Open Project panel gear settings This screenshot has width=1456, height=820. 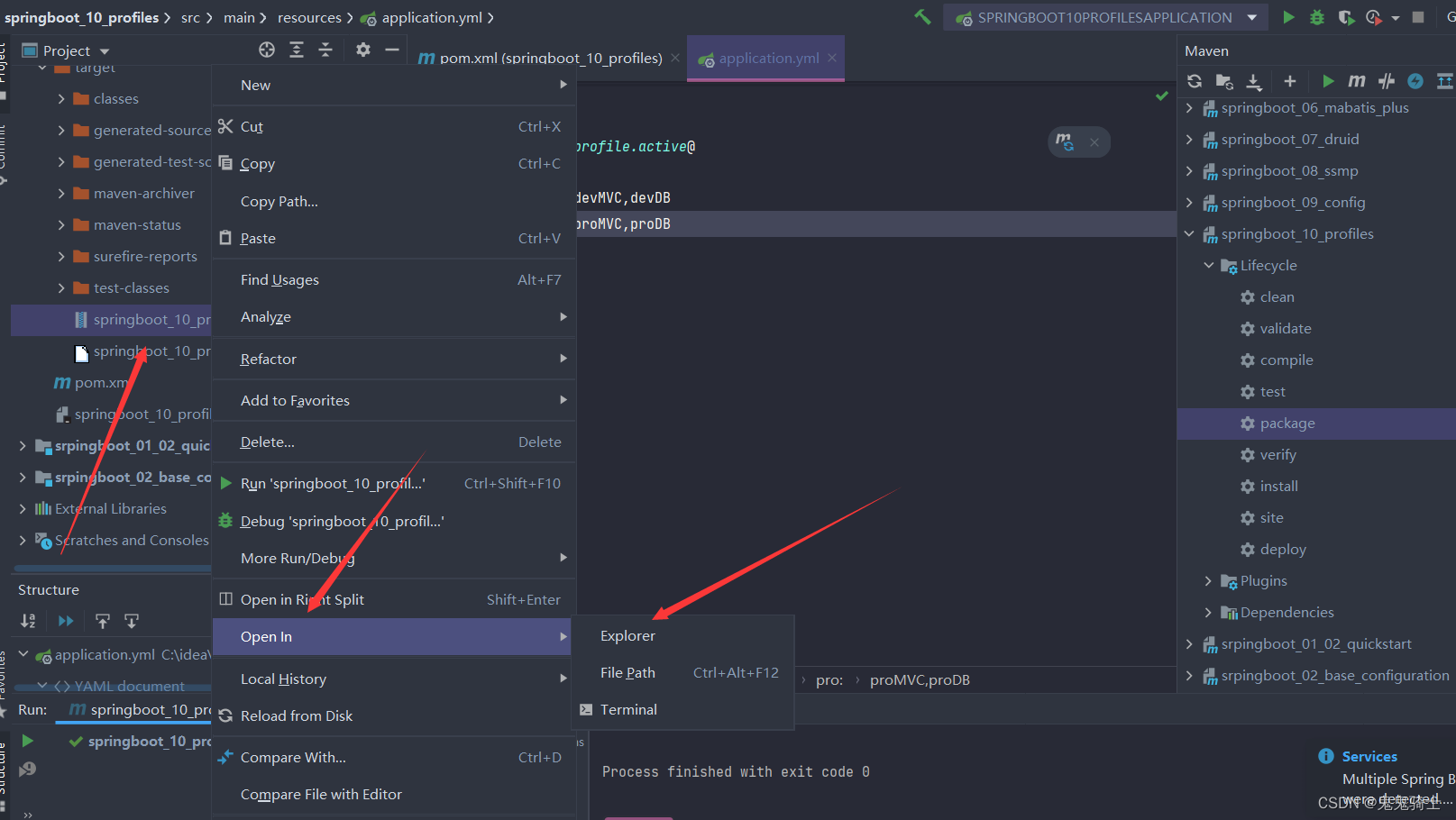click(x=363, y=50)
